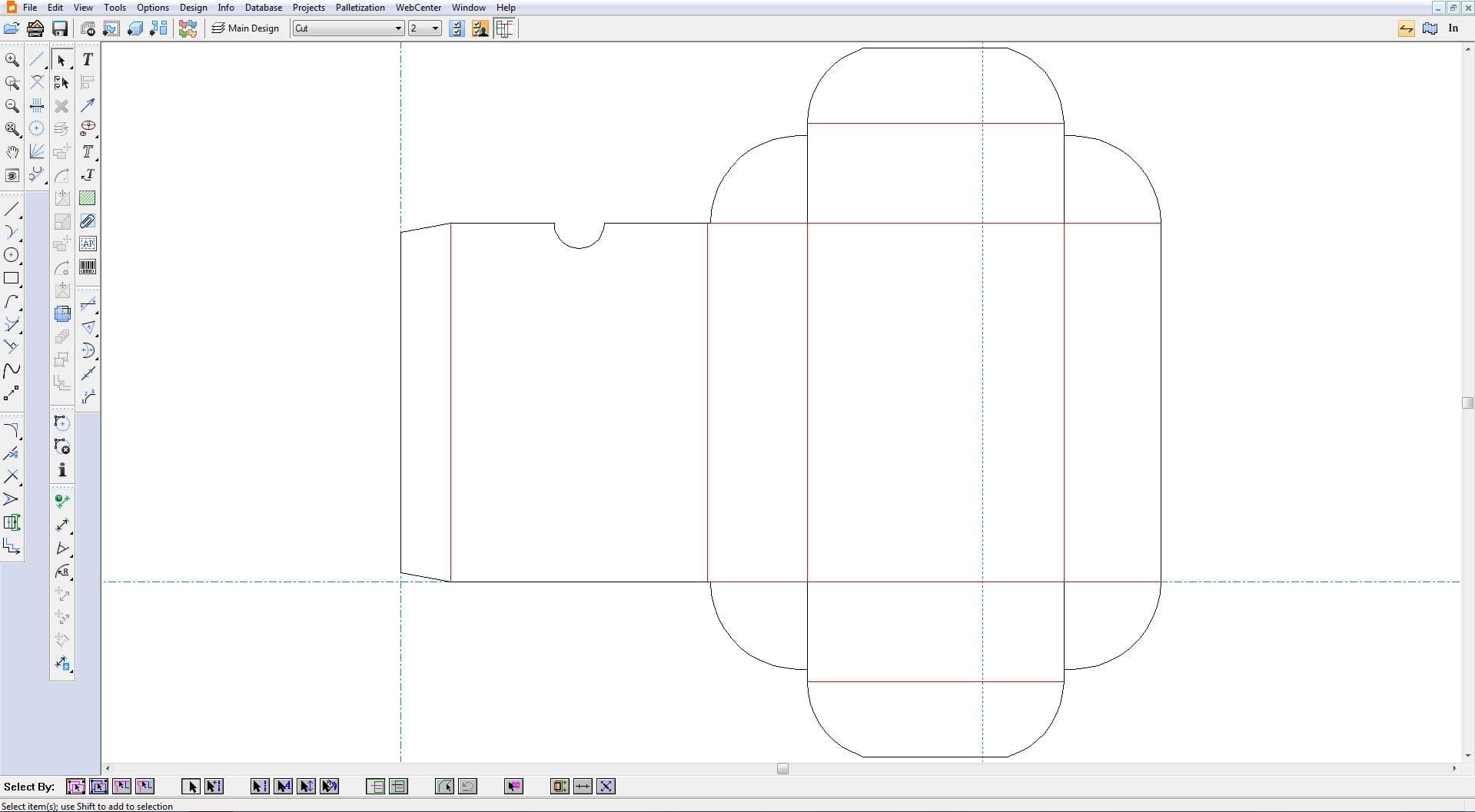Viewport: 1475px width, 812px height.
Task: Click the paperclip attachment tool
Action: (88, 221)
